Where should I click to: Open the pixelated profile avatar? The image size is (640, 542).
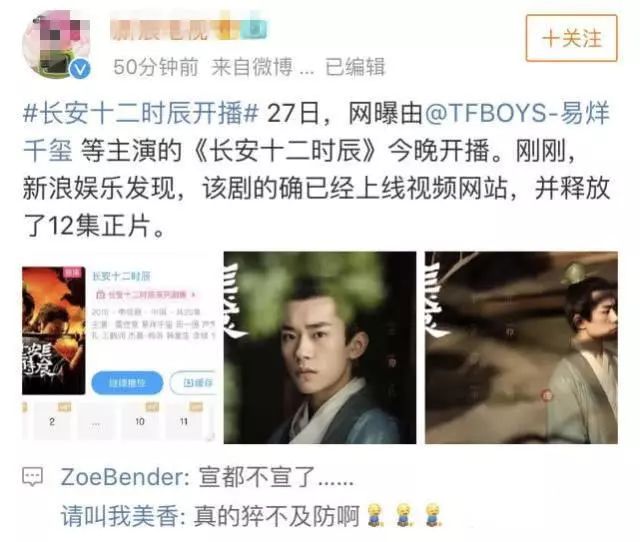coord(57,44)
